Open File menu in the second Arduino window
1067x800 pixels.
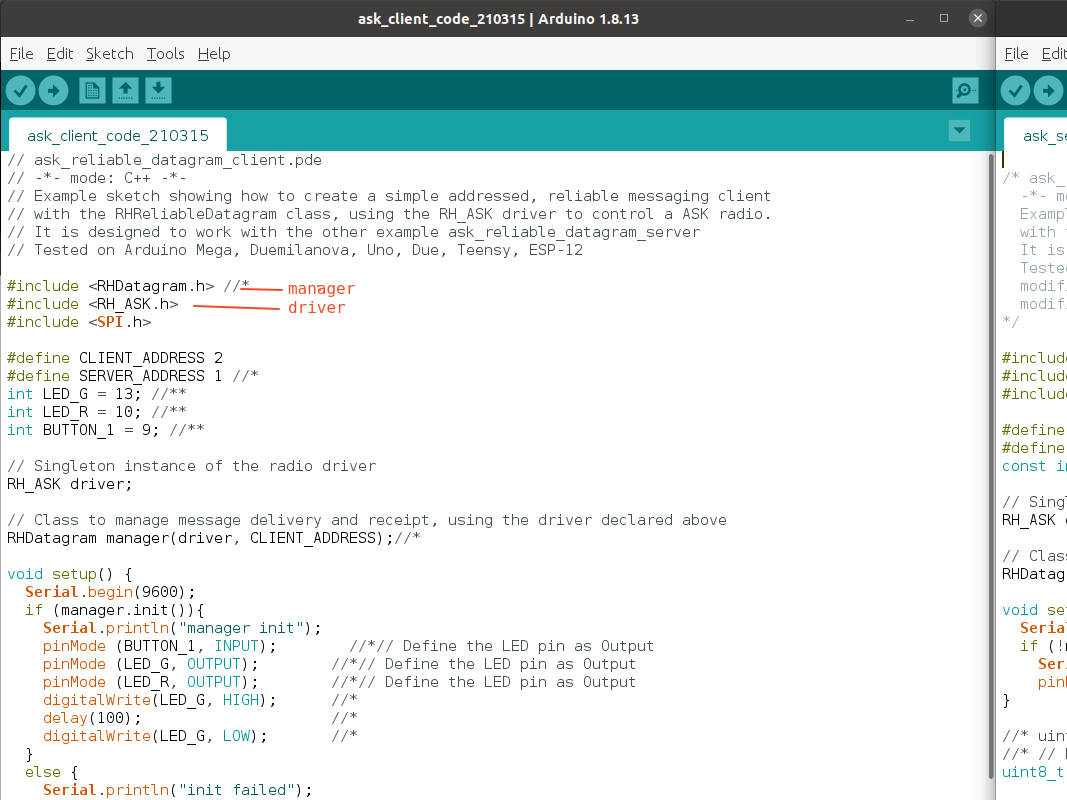(x=1016, y=54)
